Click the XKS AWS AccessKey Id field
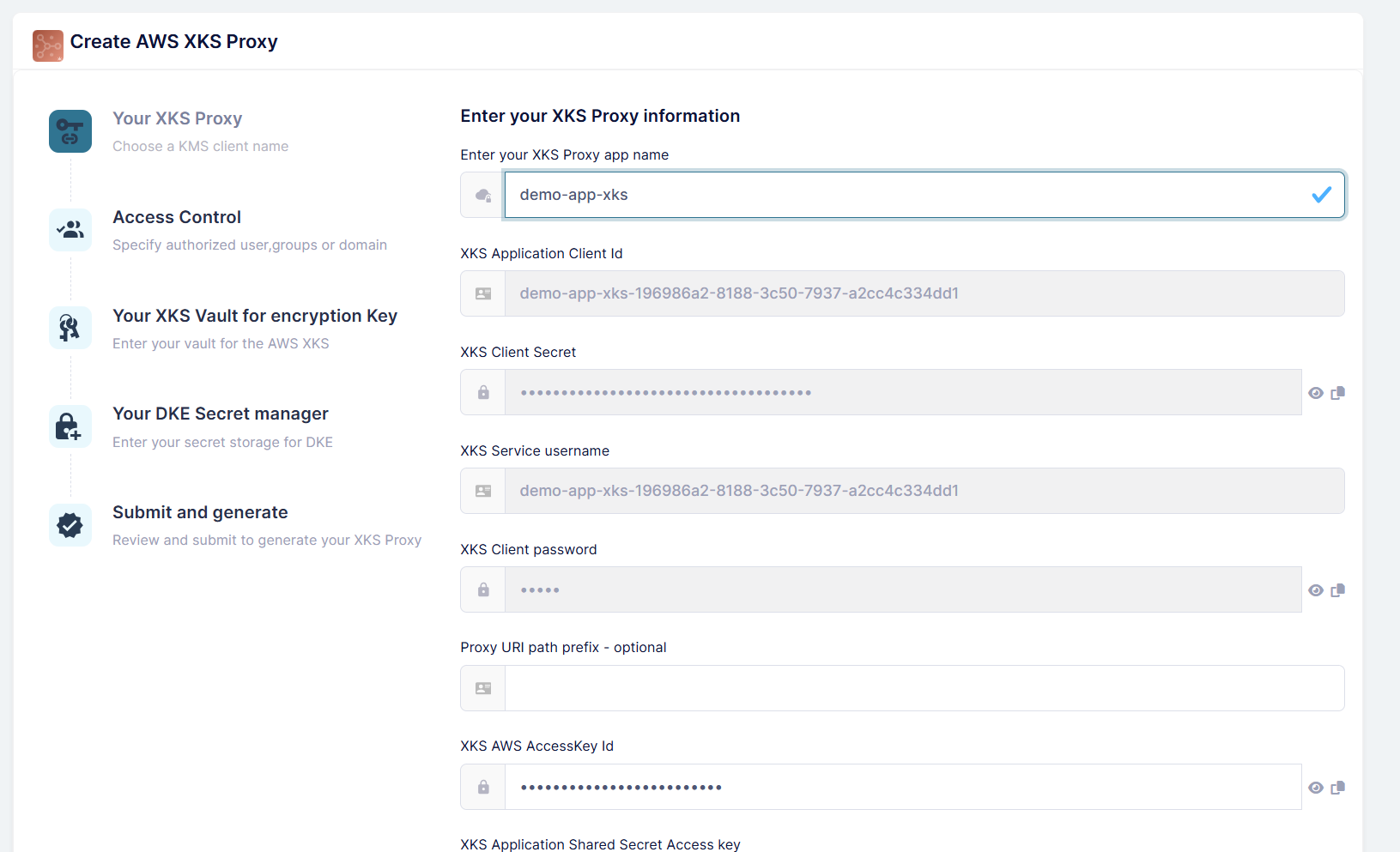Screen dimensions: 1400x852 [x=903, y=787]
